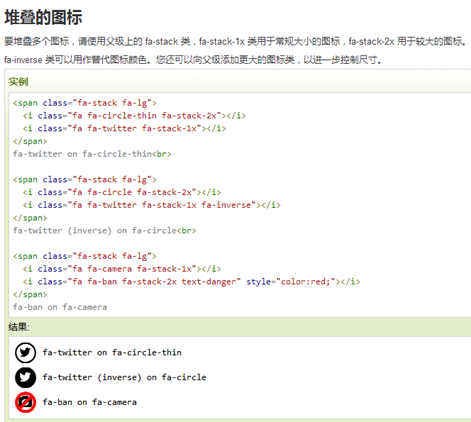
Task: Click code line with fa-circle-thin fa-stack-2x
Action: coord(134,116)
